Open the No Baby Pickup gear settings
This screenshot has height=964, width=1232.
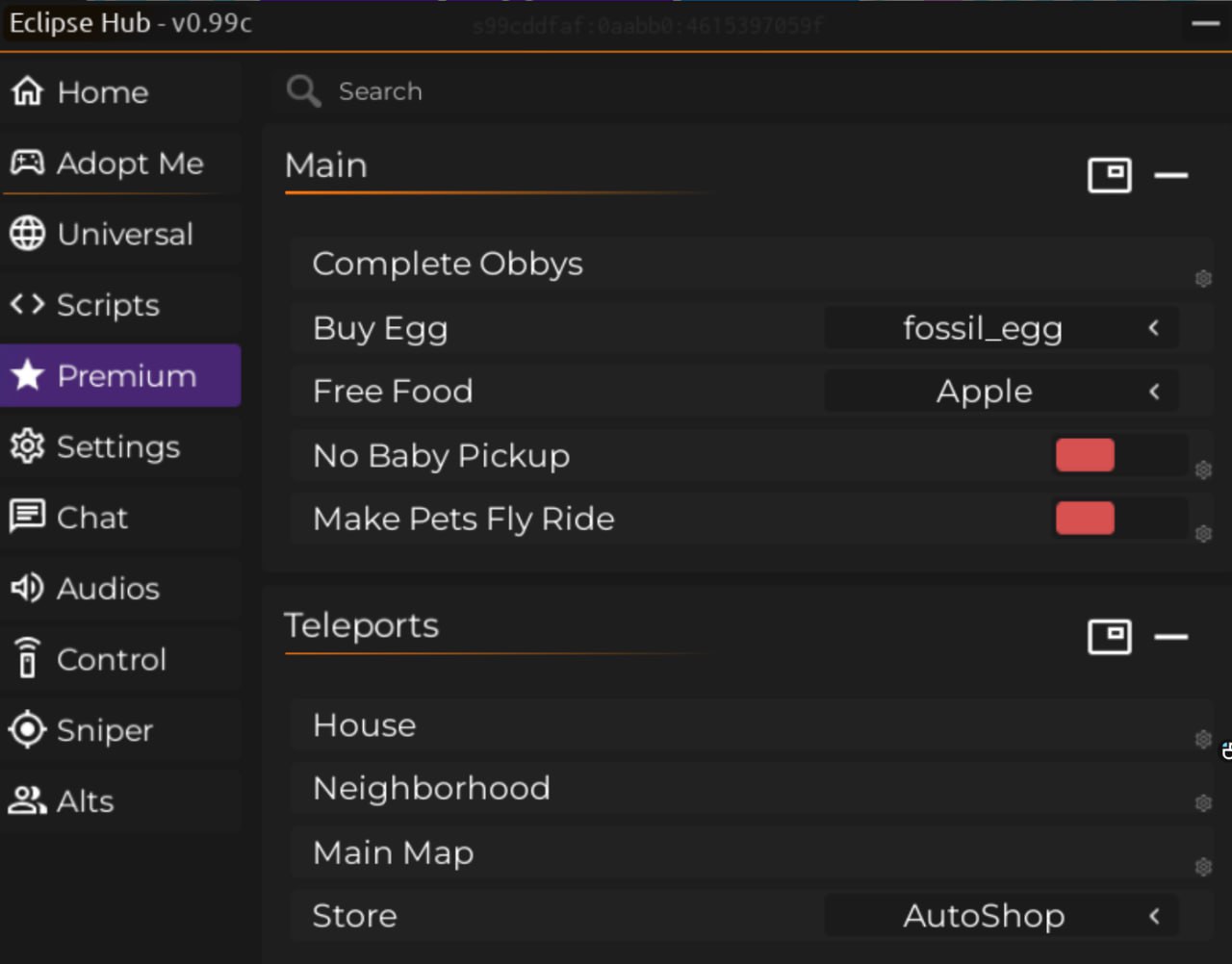click(x=1203, y=469)
